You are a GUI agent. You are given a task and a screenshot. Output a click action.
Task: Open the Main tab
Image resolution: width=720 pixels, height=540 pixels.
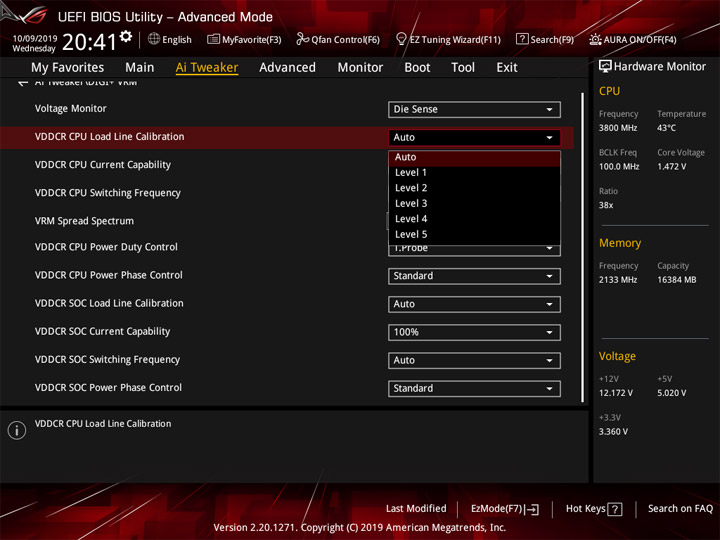point(140,68)
